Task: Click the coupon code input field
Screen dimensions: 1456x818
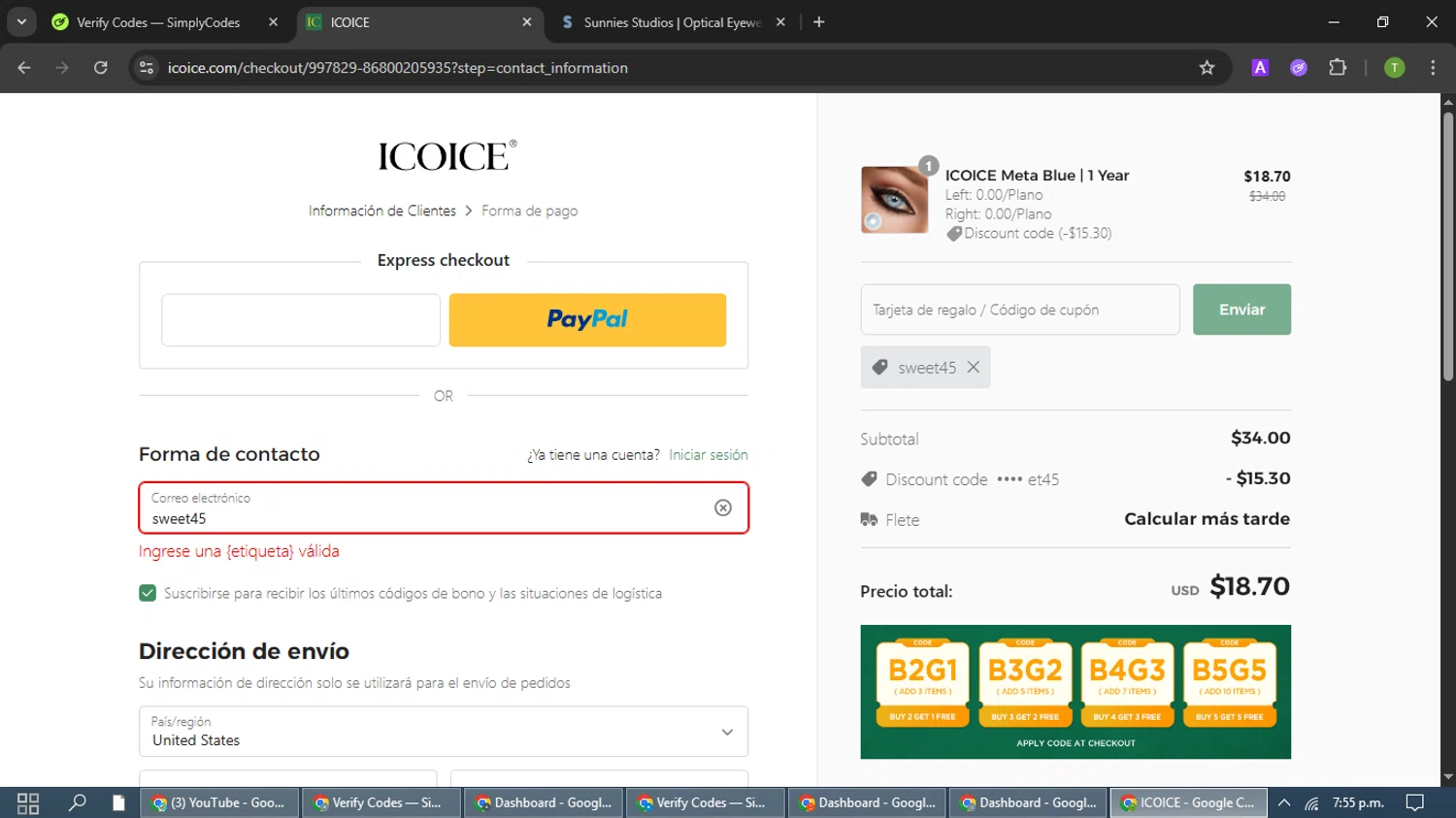Action: [1020, 310]
